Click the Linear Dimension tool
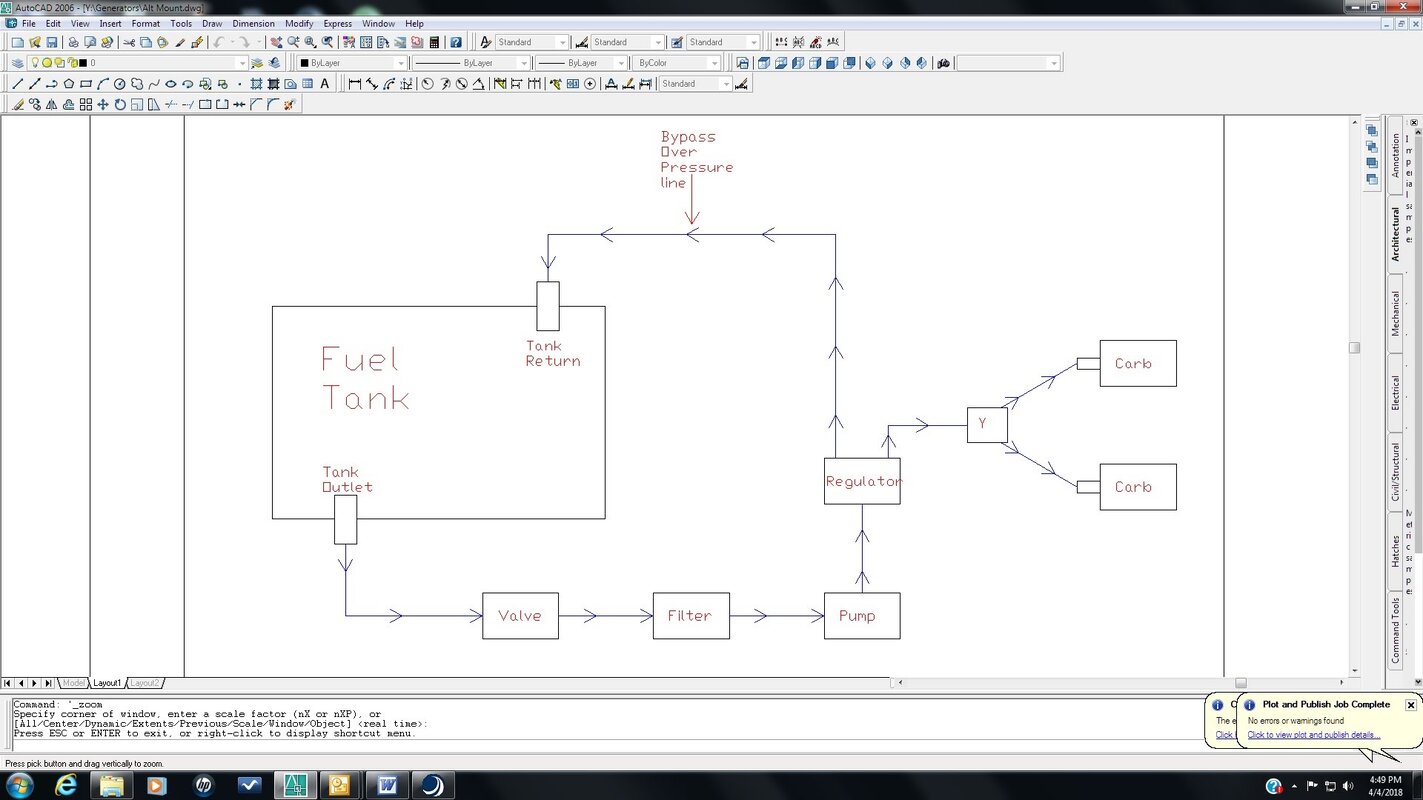Screen dimensions: 1423x800 (354, 84)
